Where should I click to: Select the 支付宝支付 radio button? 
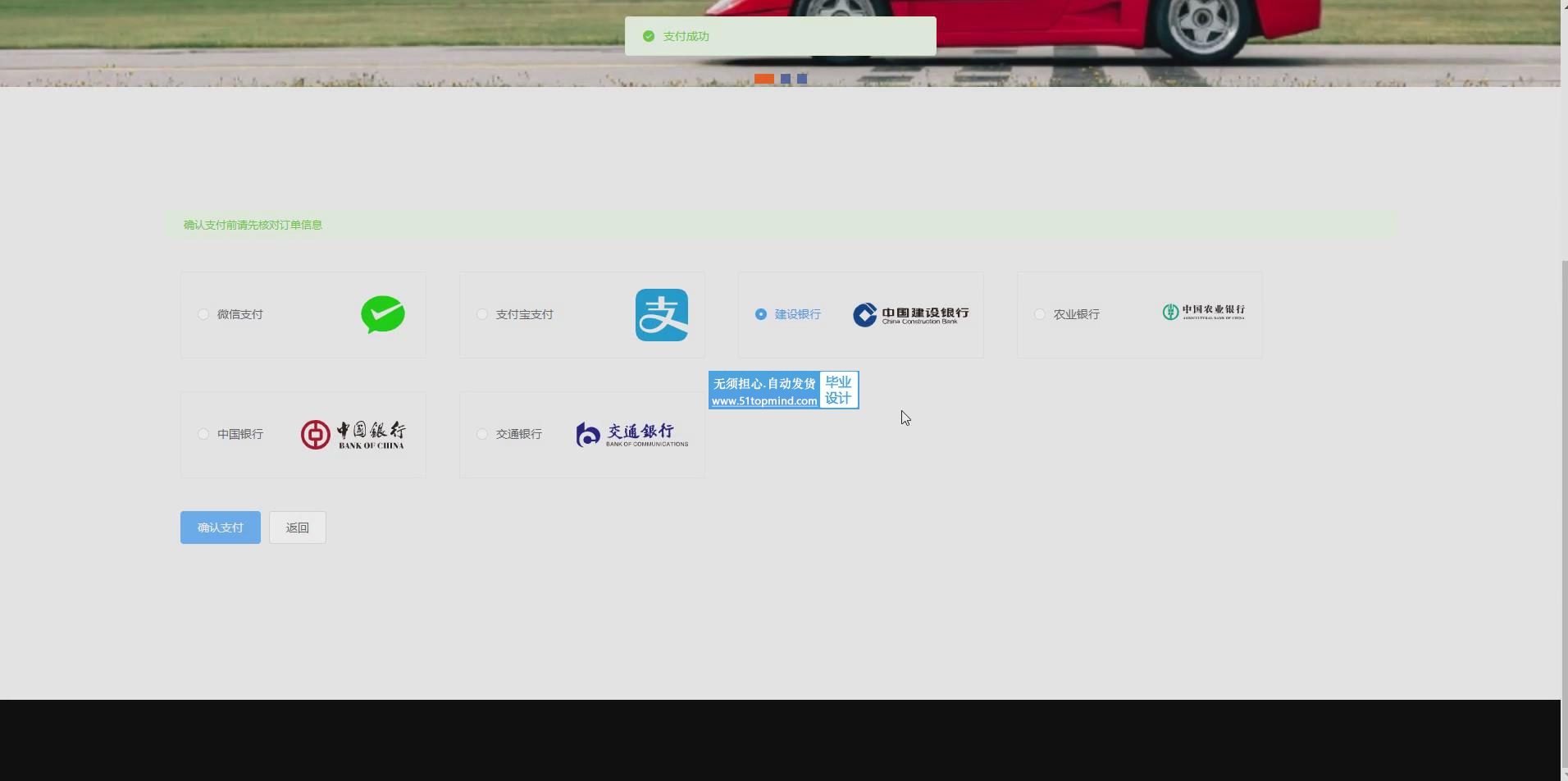pyautogui.click(x=482, y=314)
